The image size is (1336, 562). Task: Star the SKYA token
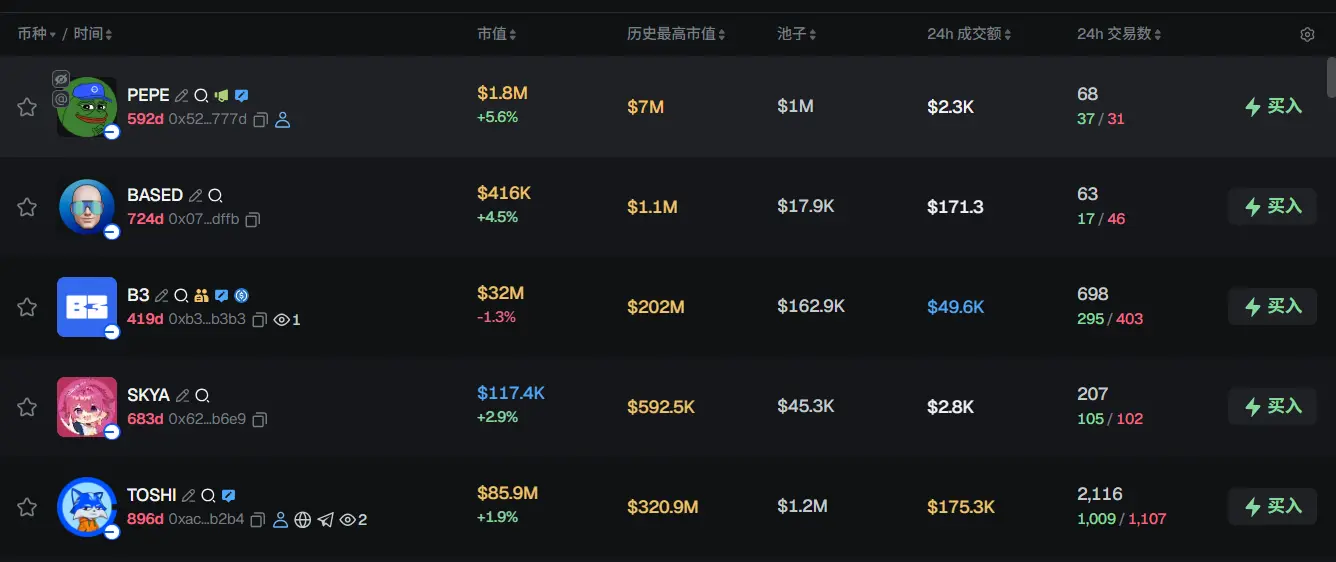coord(27,407)
